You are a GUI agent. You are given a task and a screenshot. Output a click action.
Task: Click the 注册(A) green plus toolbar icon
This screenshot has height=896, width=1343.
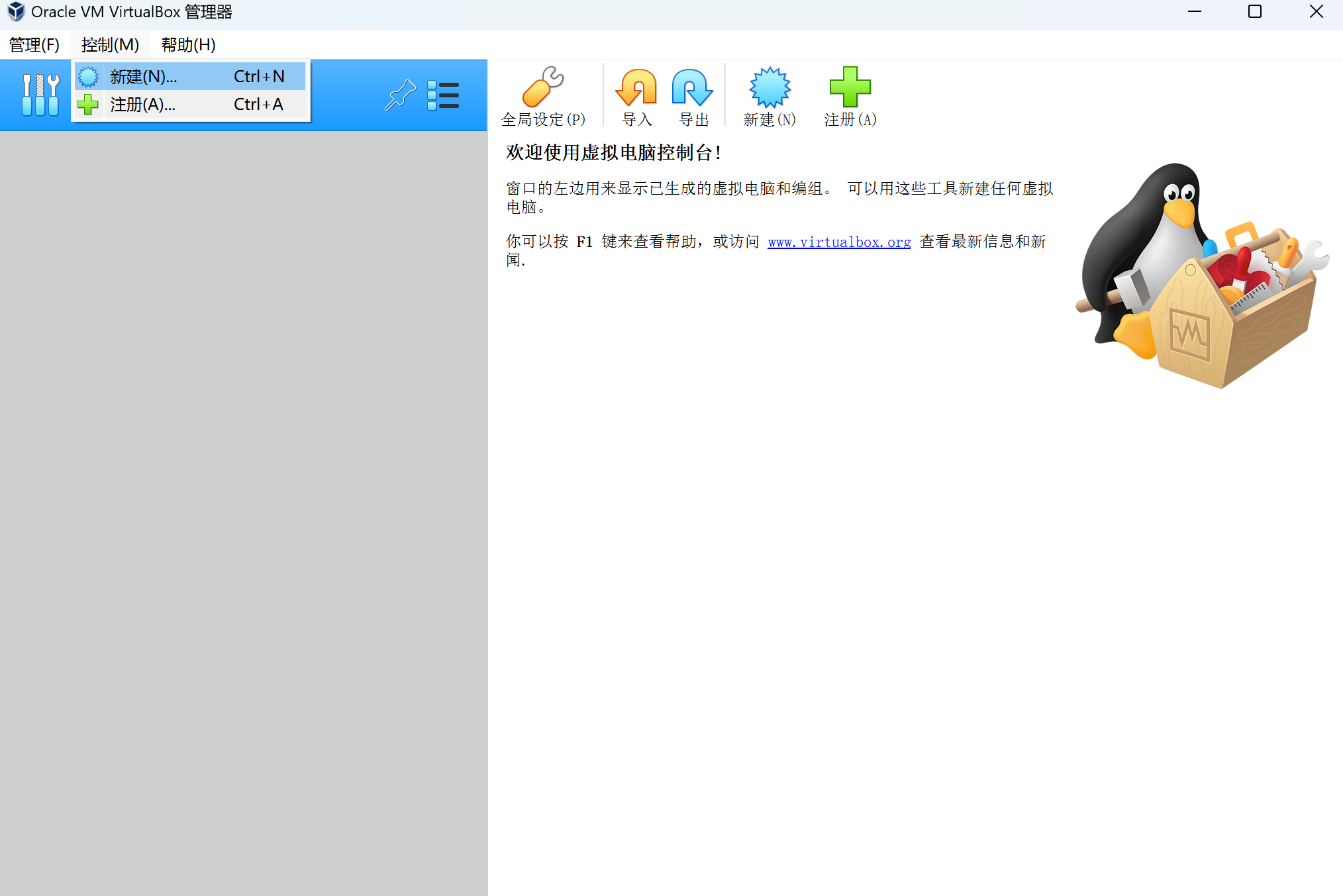tap(850, 97)
